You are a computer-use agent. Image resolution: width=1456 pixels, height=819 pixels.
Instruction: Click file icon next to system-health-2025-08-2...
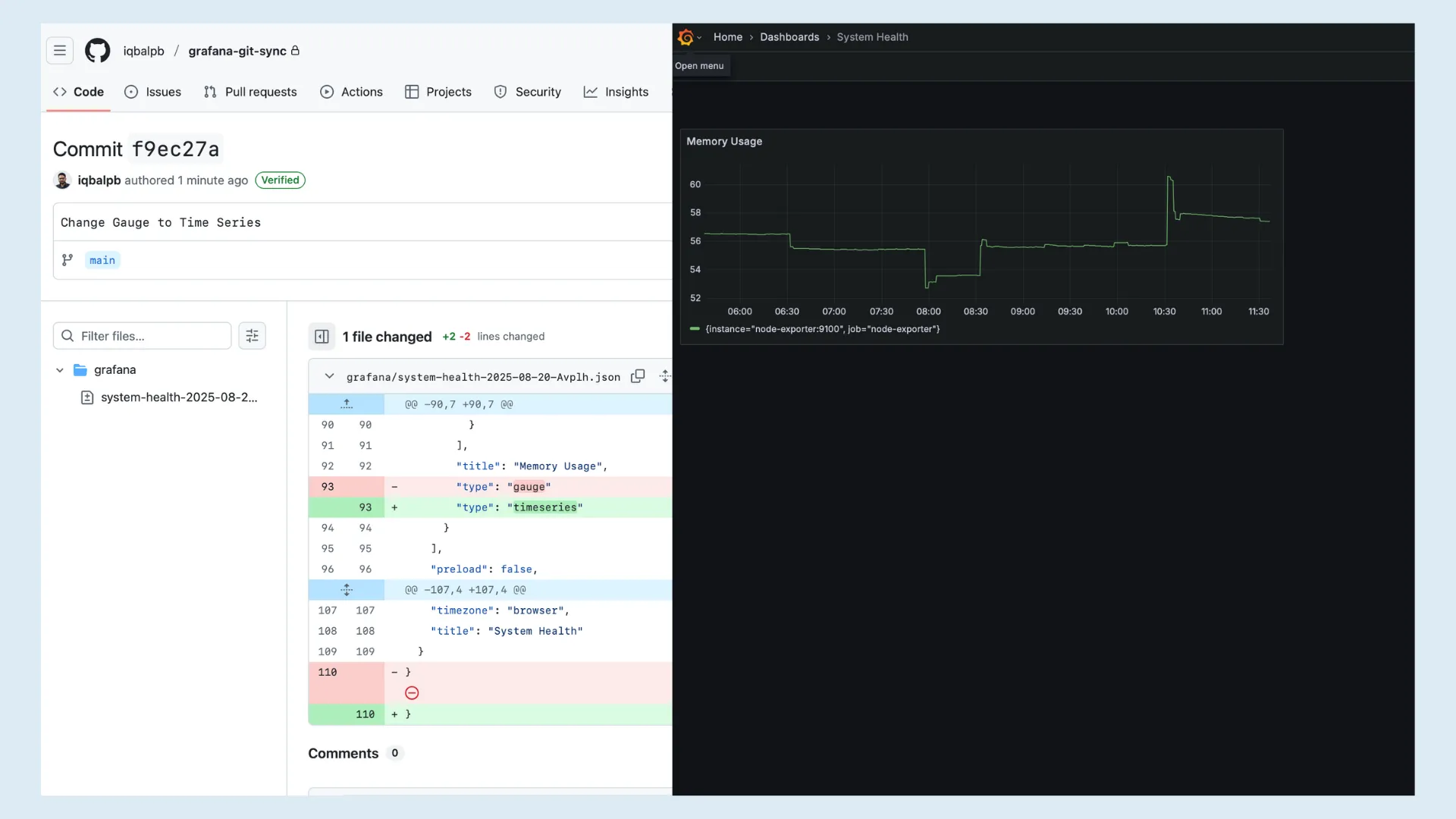point(87,397)
